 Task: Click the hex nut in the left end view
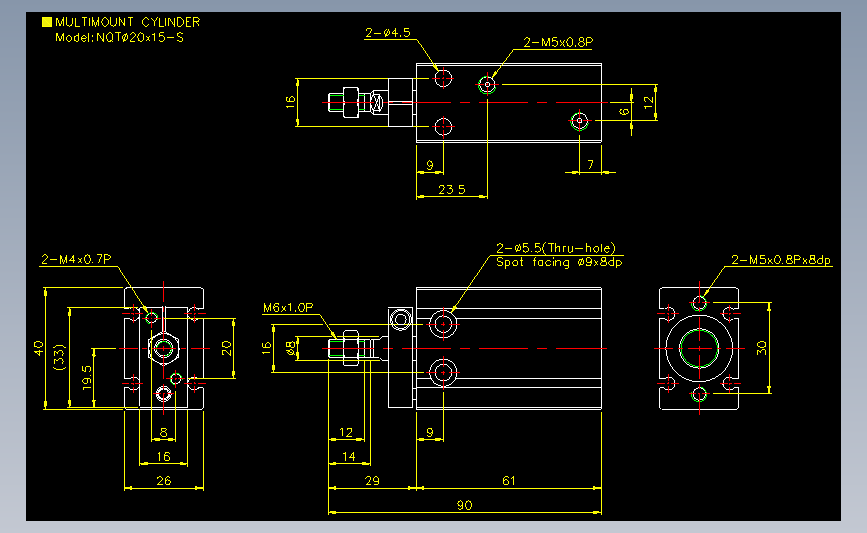(x=164, y=348)
